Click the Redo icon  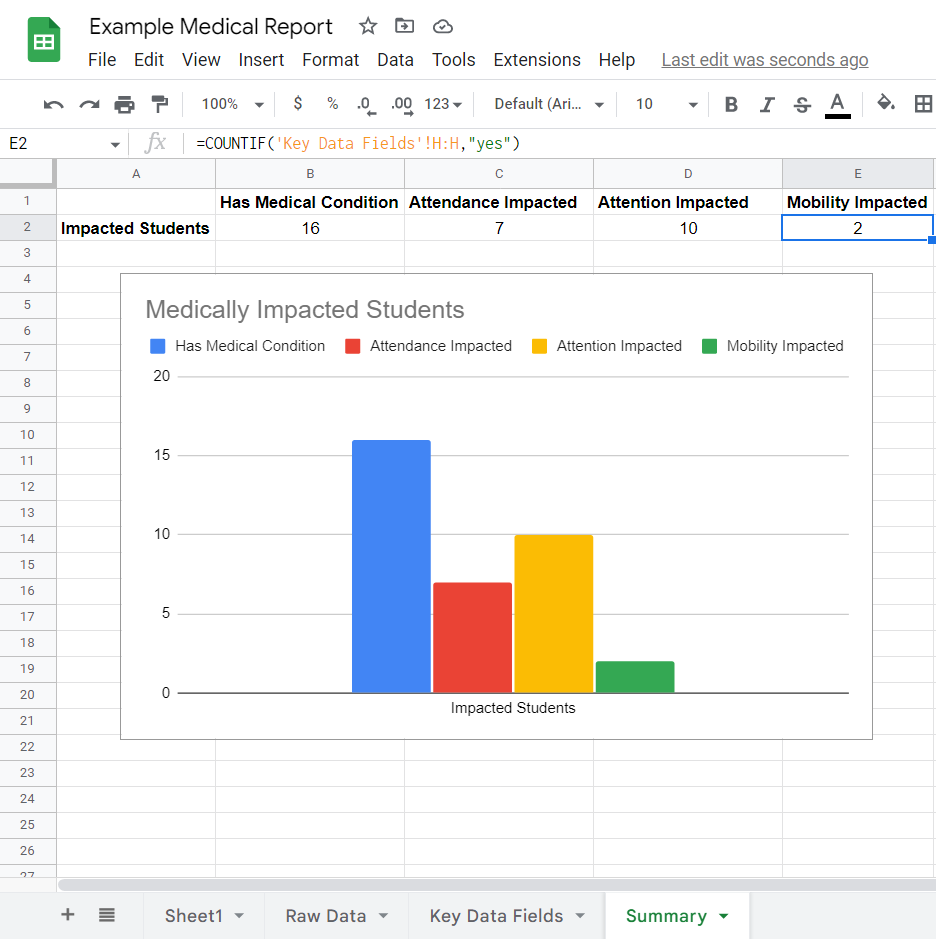pos(88,104)
